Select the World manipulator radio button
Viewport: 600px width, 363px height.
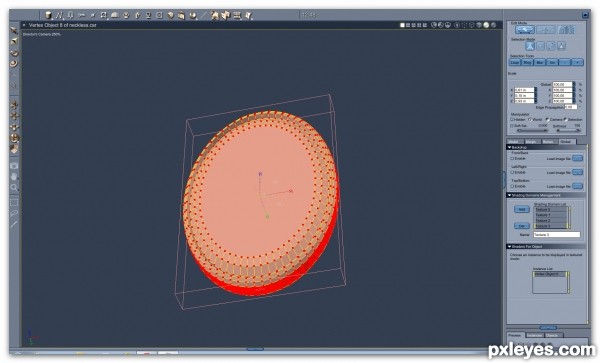coord(530,119)
